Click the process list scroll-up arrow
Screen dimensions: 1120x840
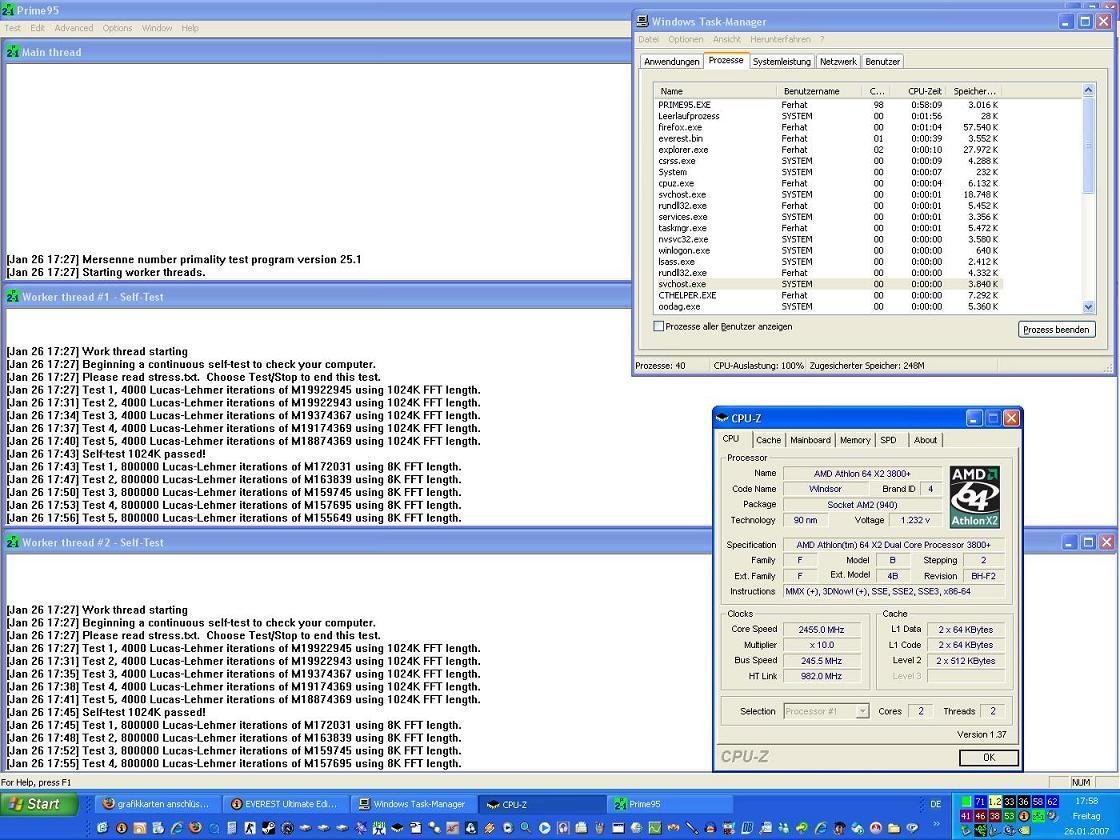[1089, 91]
